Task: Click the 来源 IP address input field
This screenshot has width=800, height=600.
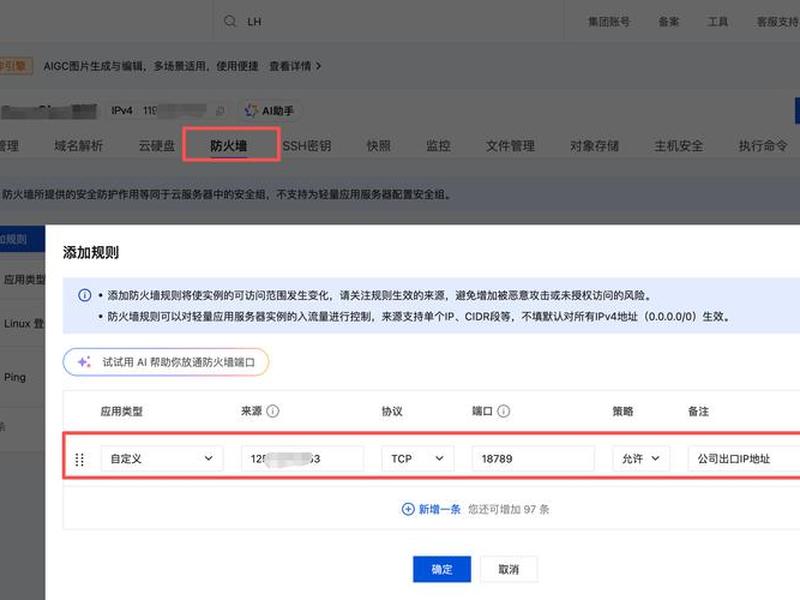Action: pos(303,459)
